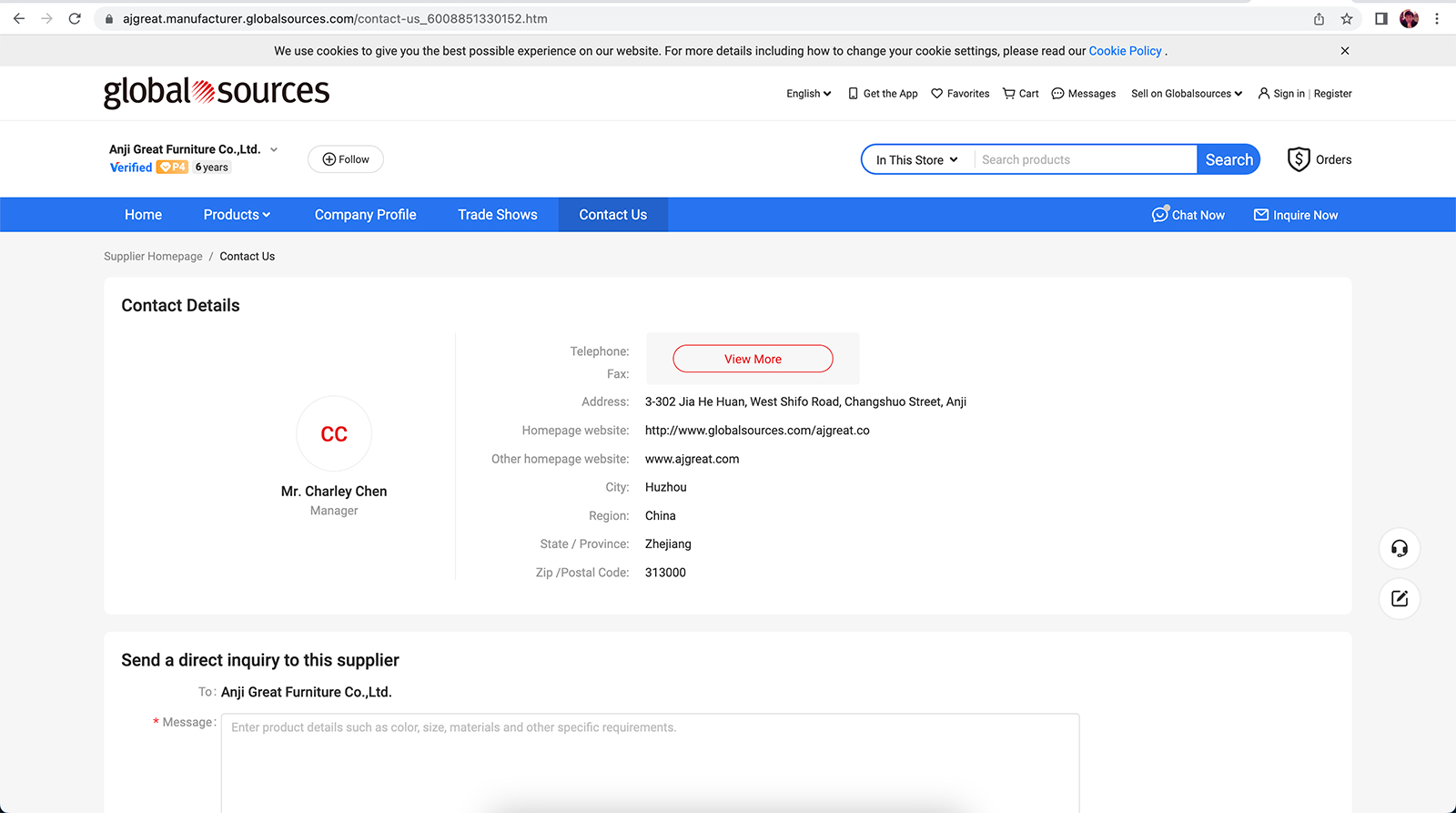Expand the chevron beside Anji Great Furniture

[274, 149]
